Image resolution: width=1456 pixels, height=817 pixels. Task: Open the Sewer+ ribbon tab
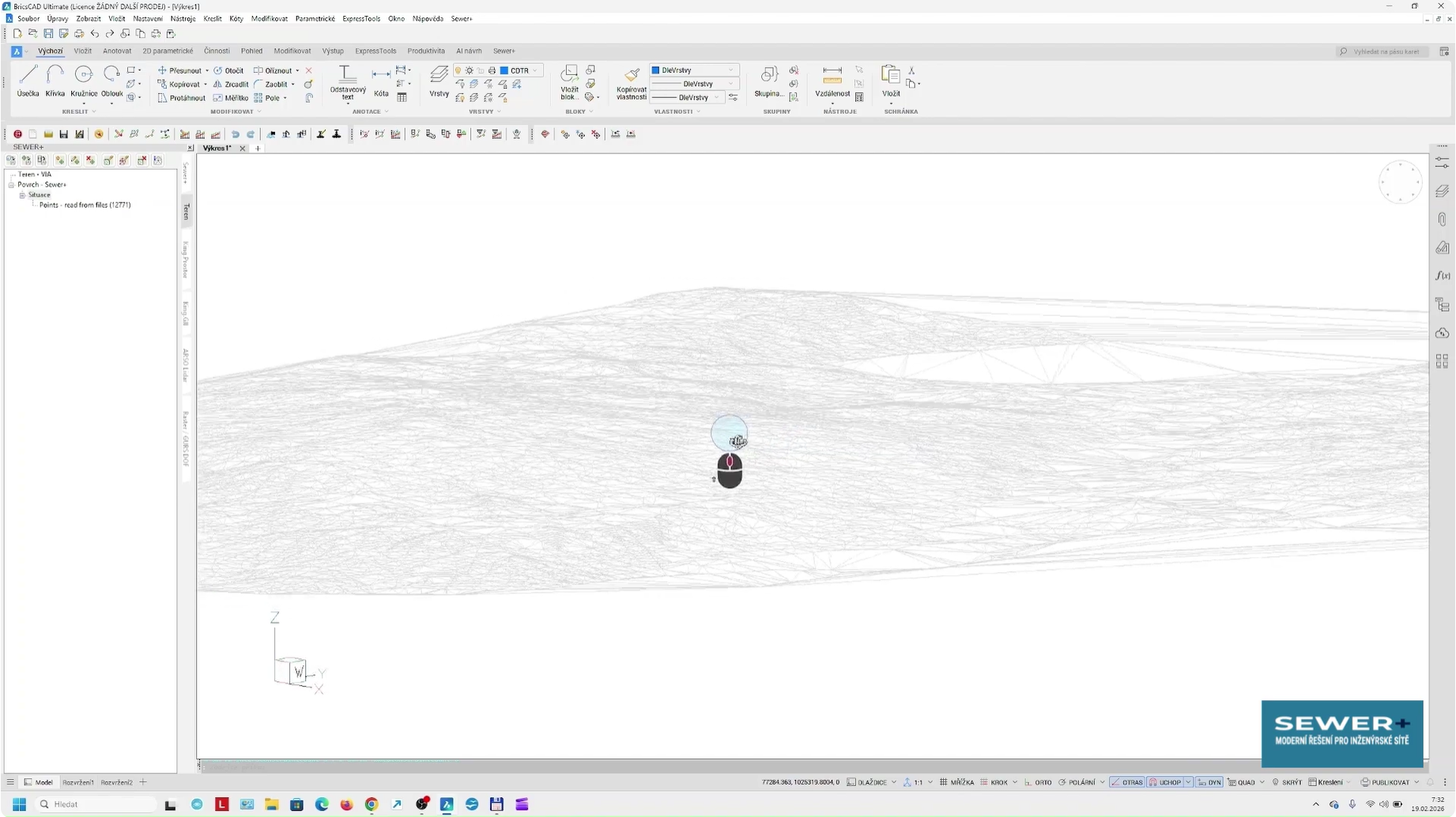click(504, 51)
